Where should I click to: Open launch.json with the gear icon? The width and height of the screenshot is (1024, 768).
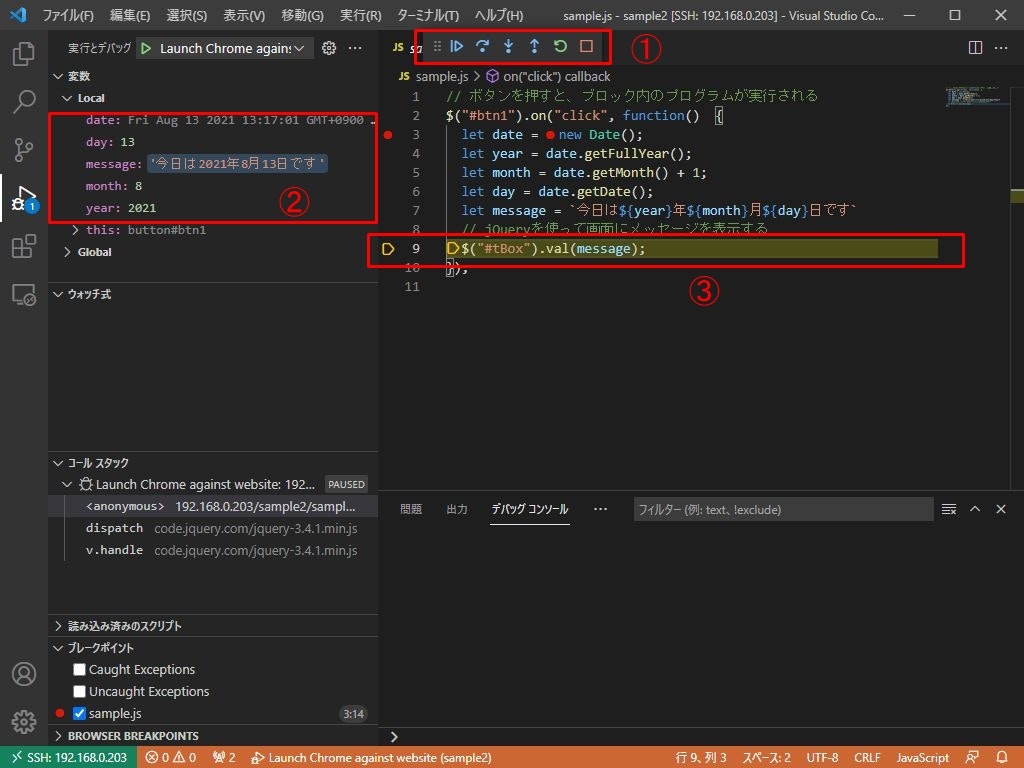329,48
